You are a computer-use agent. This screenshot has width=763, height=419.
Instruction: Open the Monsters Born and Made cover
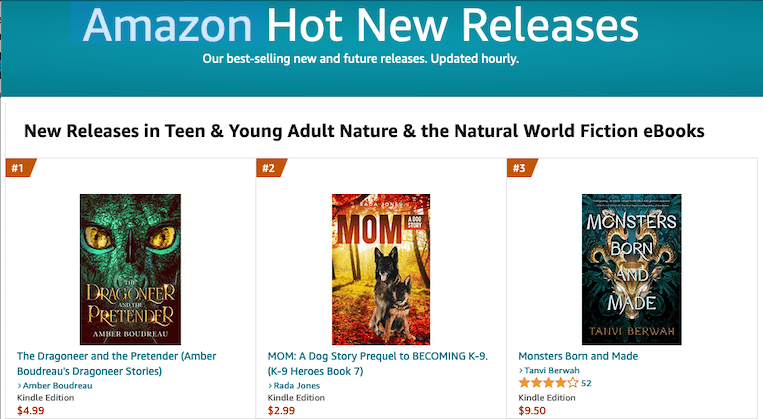(x=632, y=270)
